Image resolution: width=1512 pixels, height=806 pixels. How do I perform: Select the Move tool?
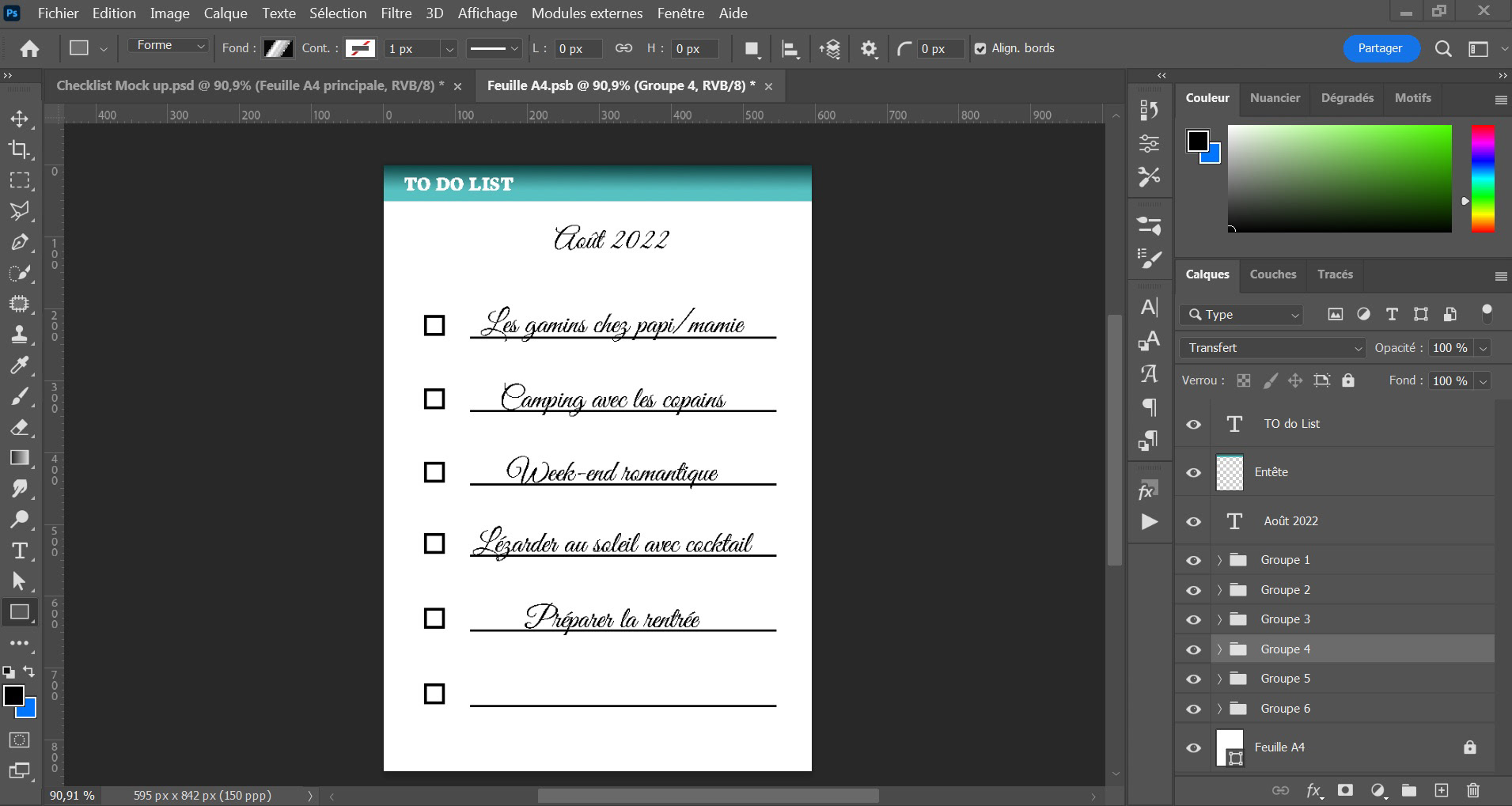point(20,119)
